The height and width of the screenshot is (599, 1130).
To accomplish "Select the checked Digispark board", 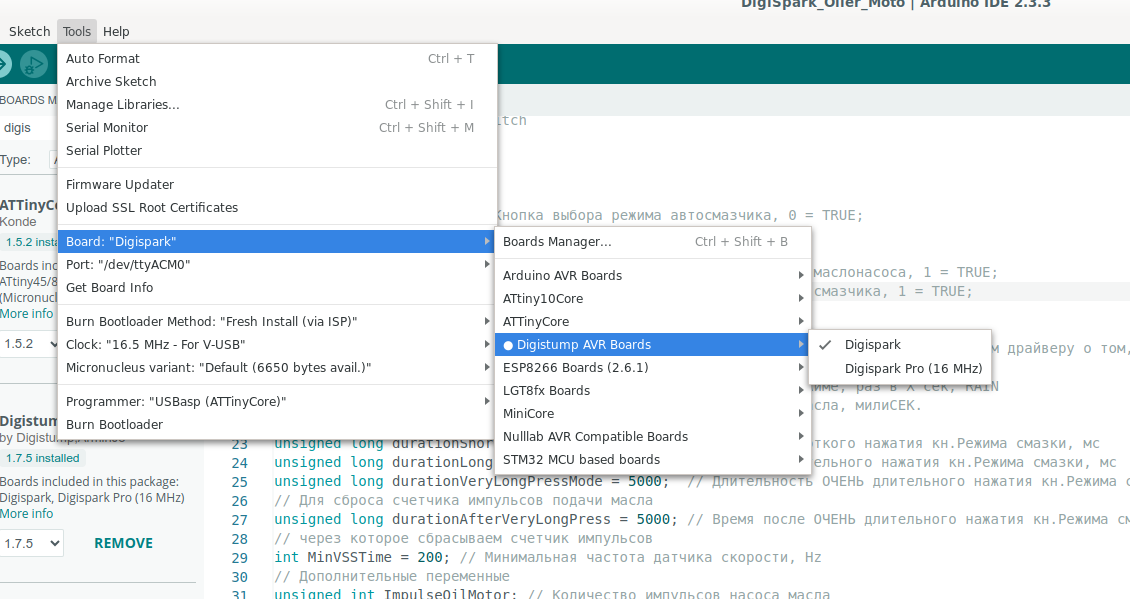I will (900, 345).
